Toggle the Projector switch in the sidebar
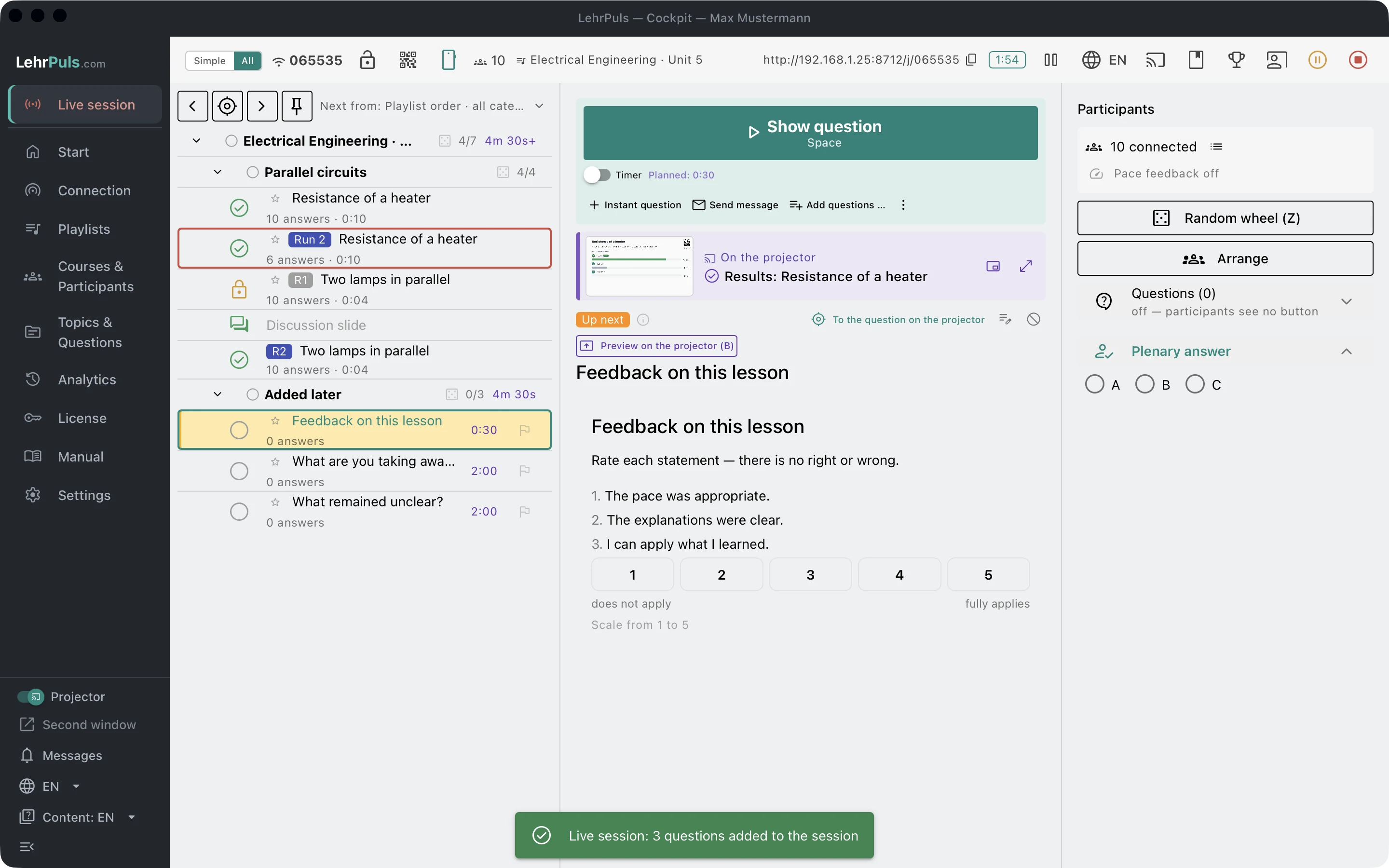 click(x=30, y=696)
